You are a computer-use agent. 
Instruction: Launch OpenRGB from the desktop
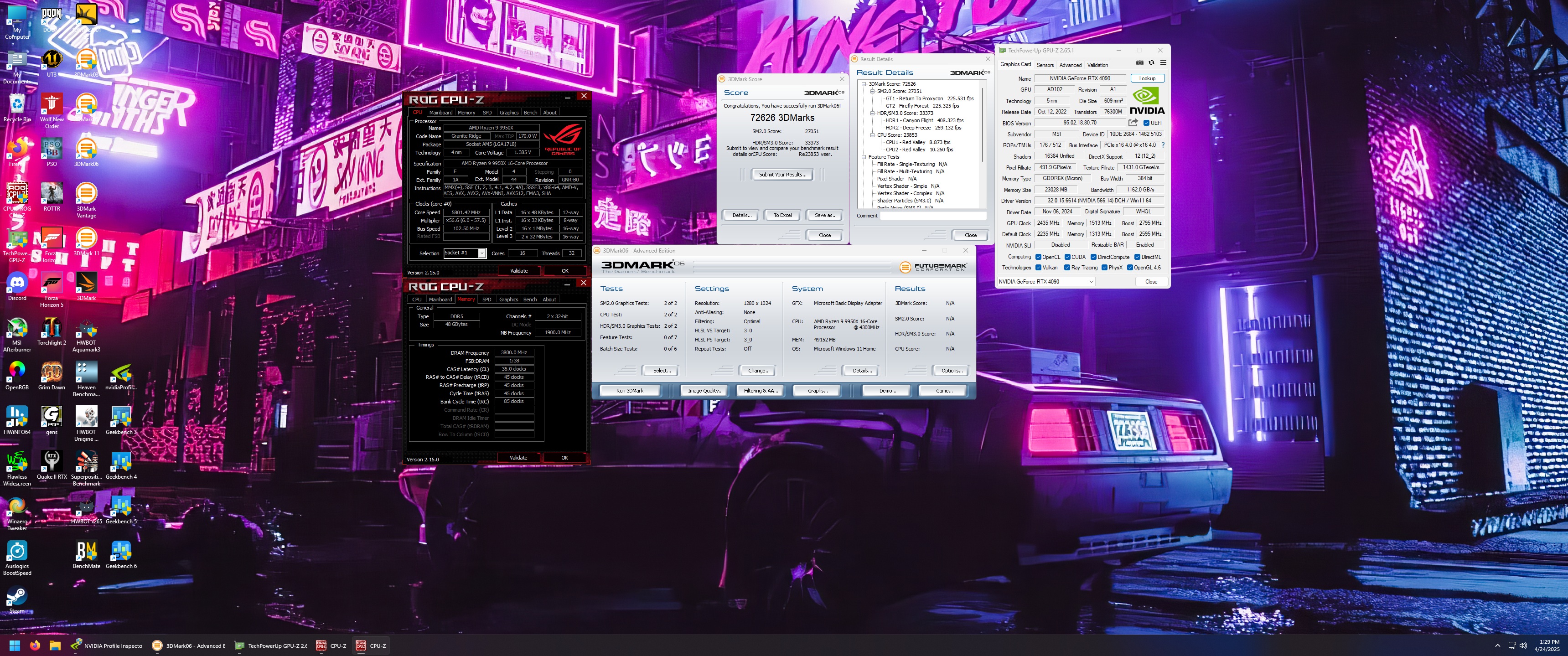[x=17, y=376]
